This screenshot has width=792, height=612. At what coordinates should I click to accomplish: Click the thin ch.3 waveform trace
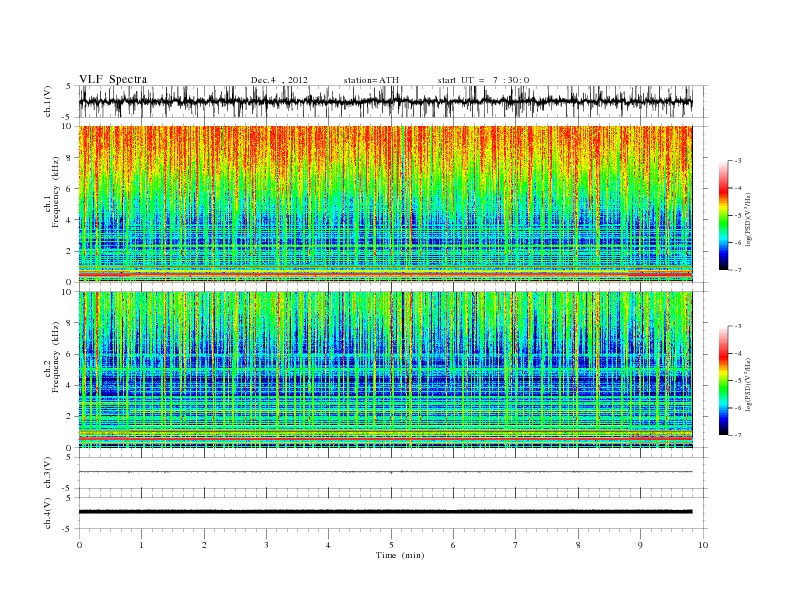point(385,472)
